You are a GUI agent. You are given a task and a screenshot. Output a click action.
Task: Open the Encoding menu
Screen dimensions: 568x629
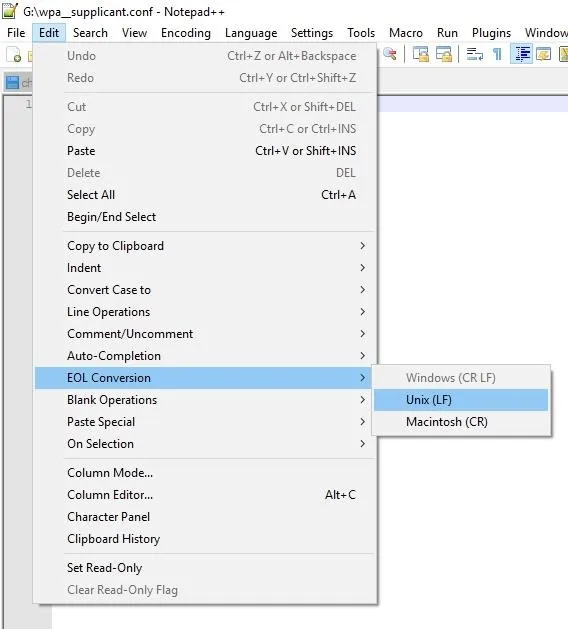point(186,33)
